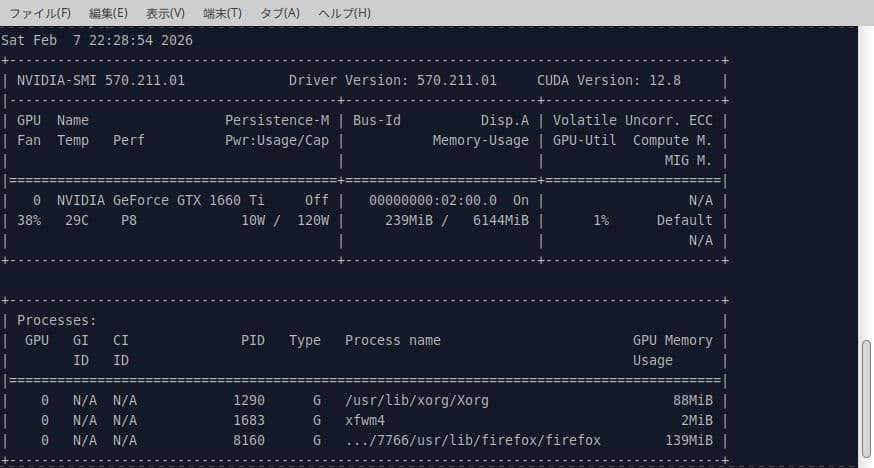
Task: Click the GPU utilization value '1%'
Action: 601,221
